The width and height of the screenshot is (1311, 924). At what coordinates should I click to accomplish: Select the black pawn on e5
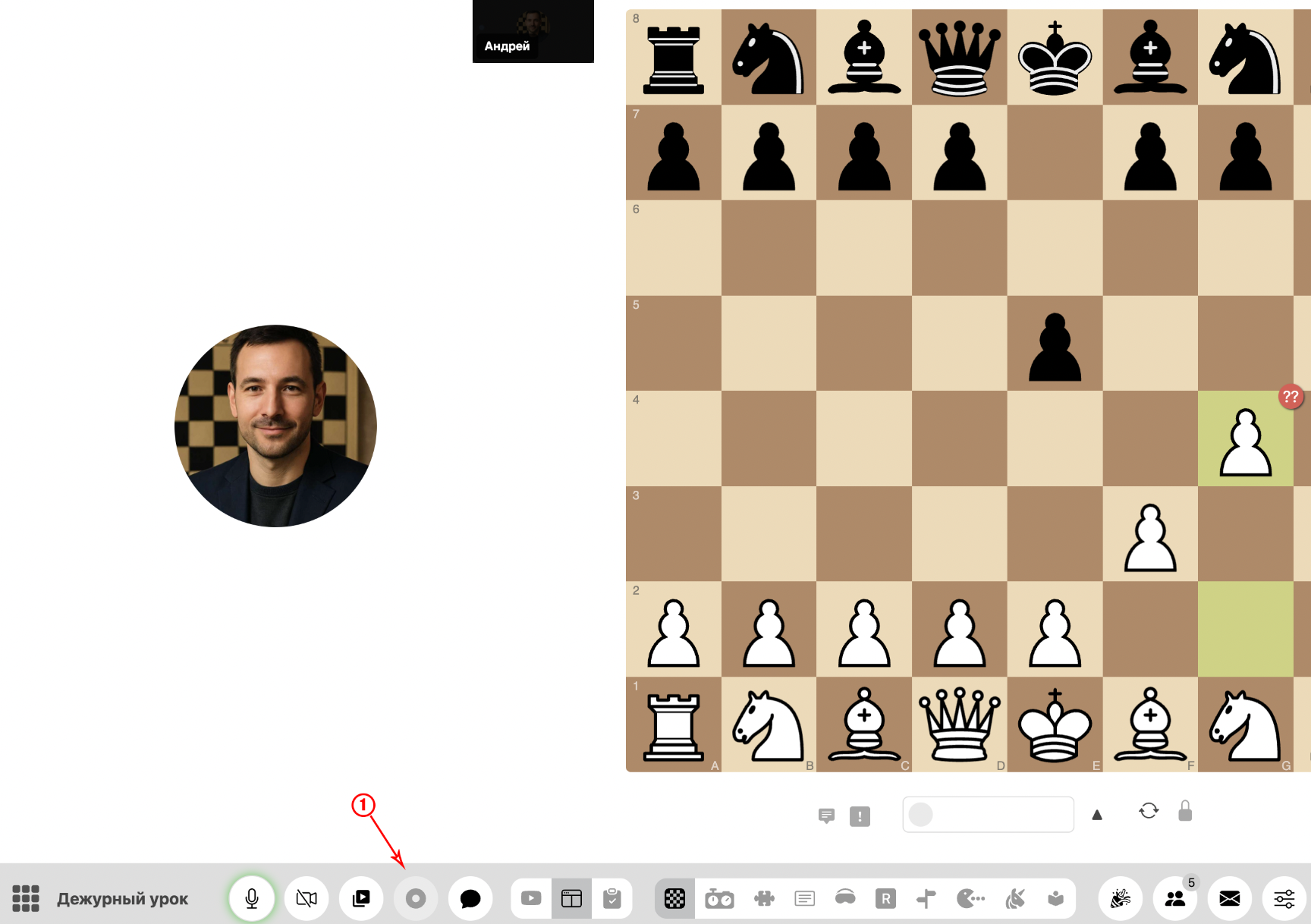coord(1055,343)
